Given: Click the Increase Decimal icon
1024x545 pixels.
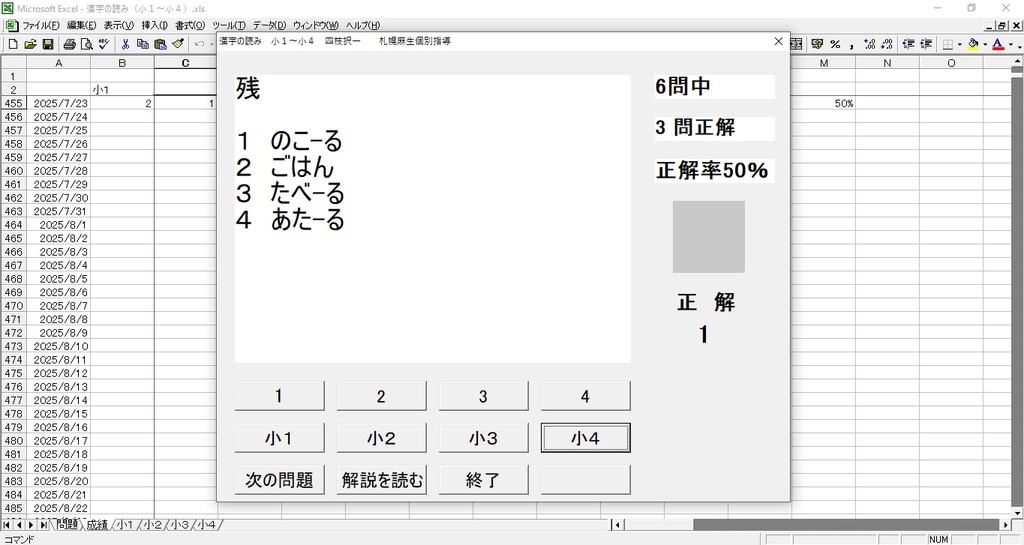Looking at the screenshot, I should (x=869, y=44).
